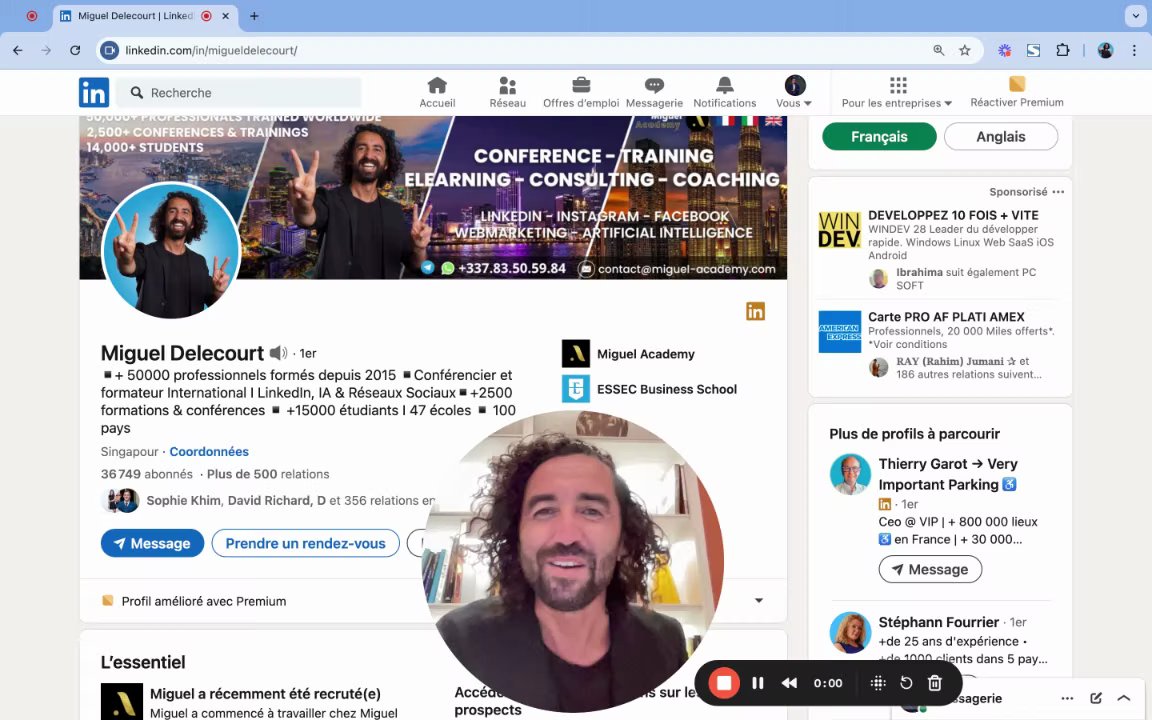
Task: Click the gold LinkedIn Premium badge
Action: click(x=755, y=312)
